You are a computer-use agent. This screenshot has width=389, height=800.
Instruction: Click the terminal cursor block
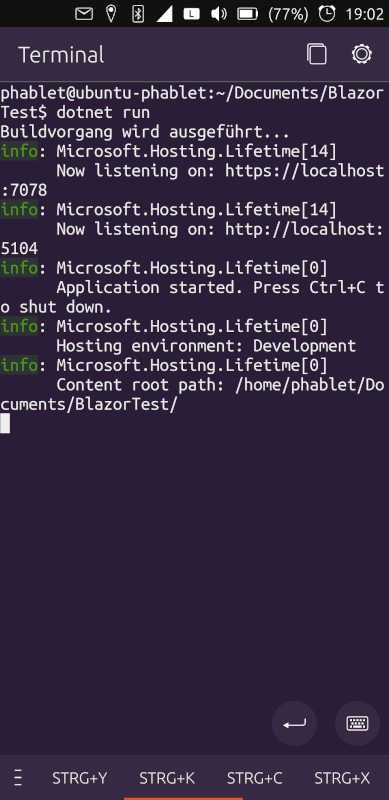click(5, 423)
